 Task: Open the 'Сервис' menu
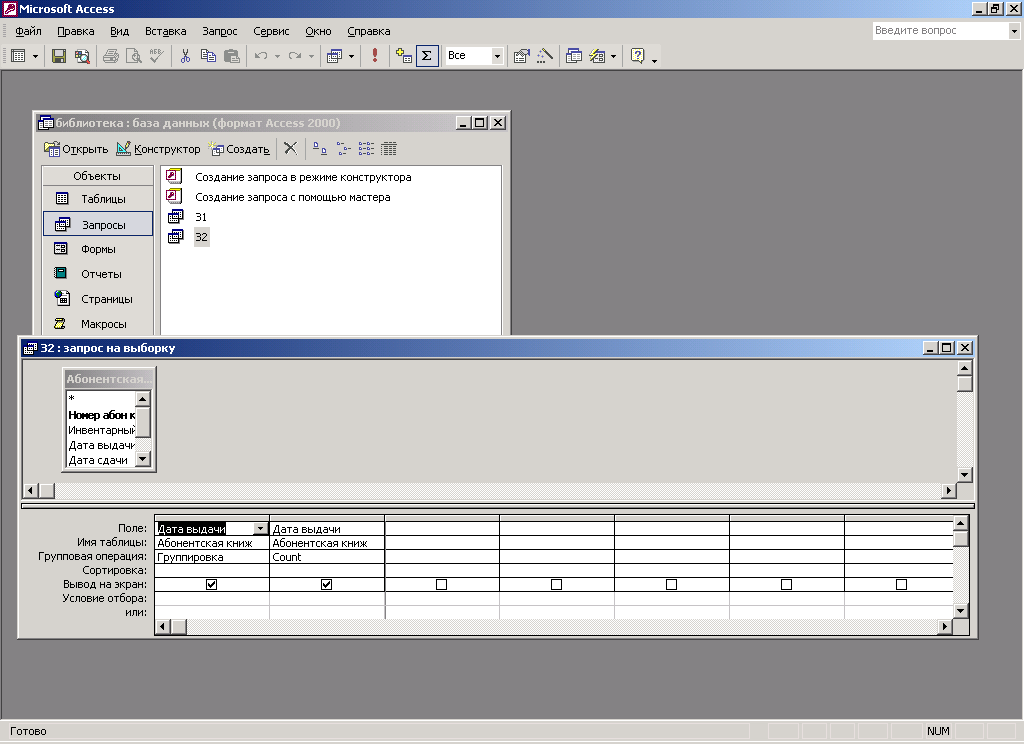click(x=271, y=31)
